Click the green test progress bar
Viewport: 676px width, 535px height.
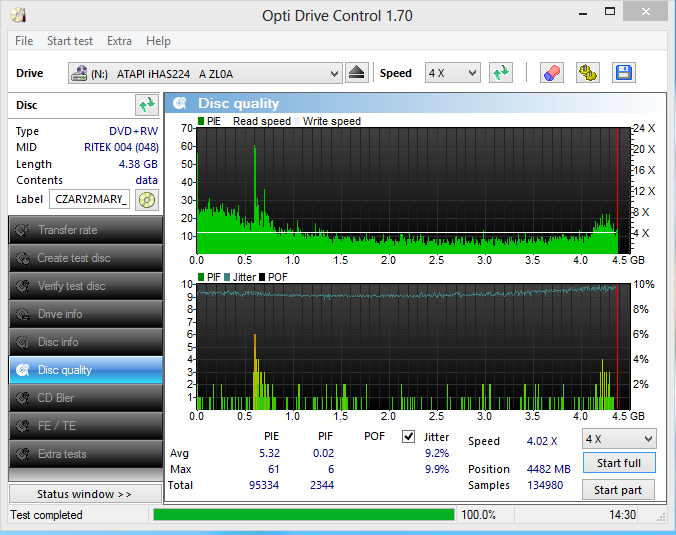301,515
